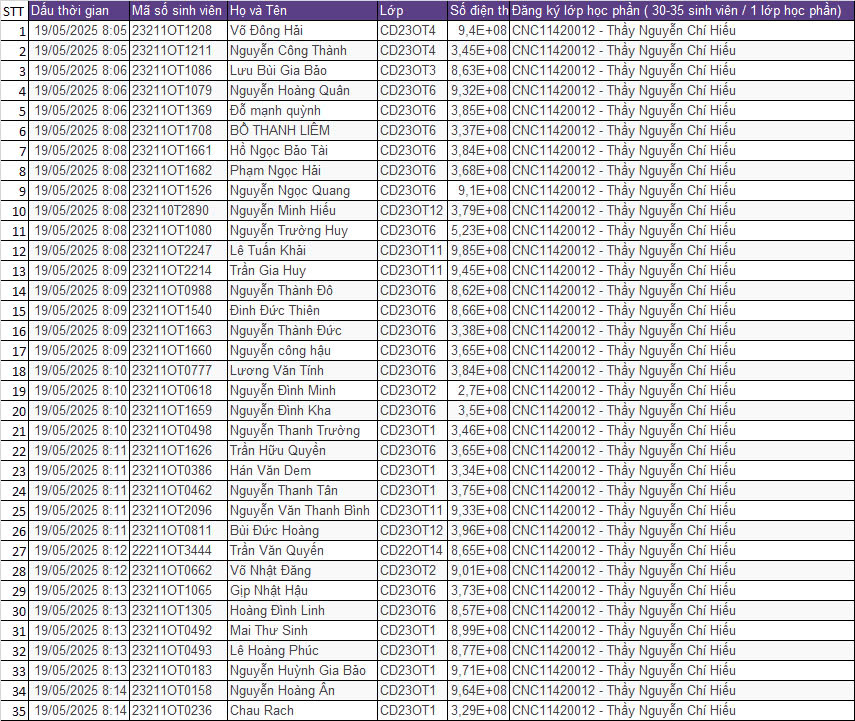Click the name cell 'Hồ Ngọc Bảo Tài'
Viewport: 855px width, 721px height.
point(302,151)
